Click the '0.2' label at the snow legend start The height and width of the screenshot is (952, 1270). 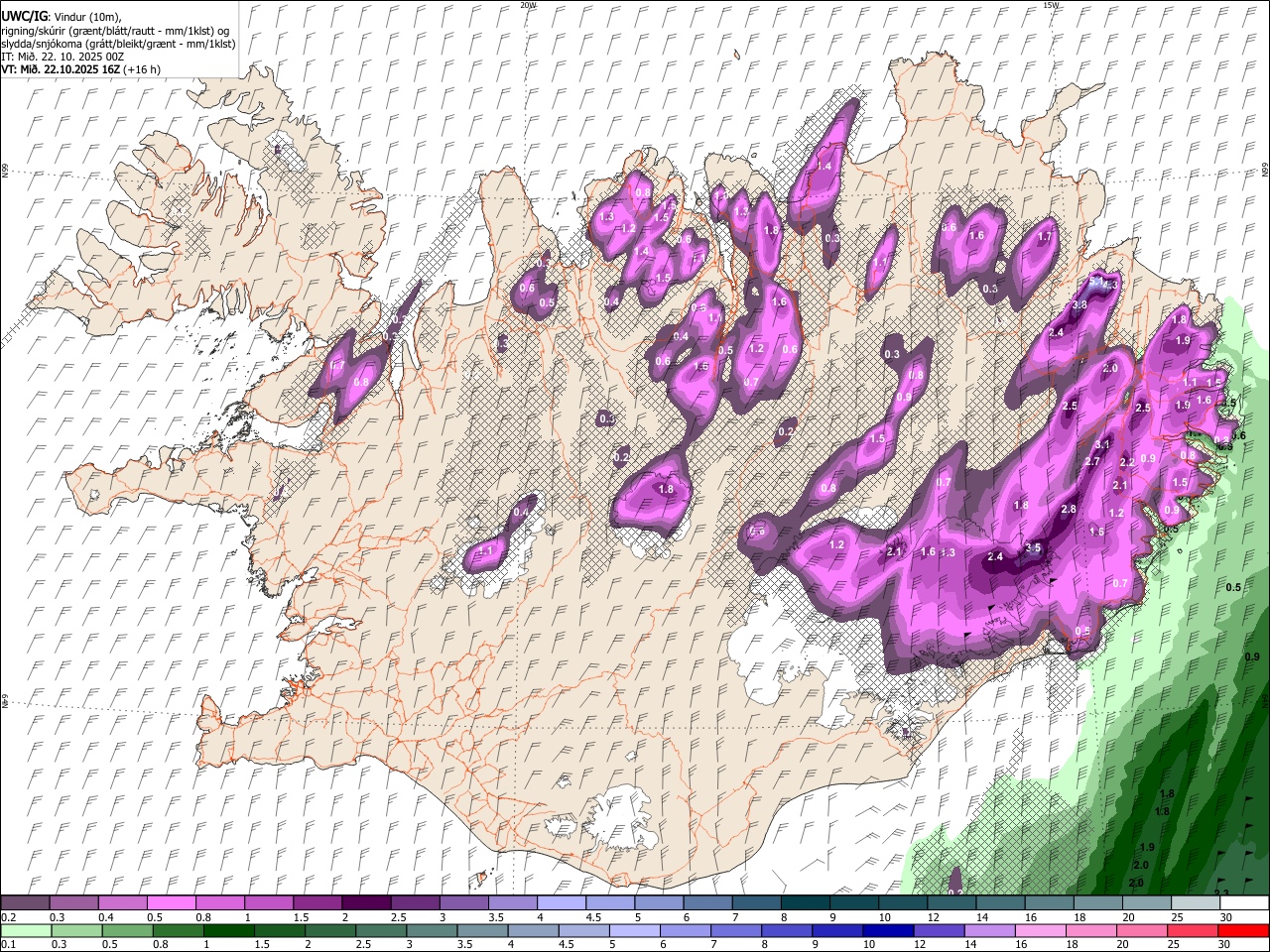point(9,916)
